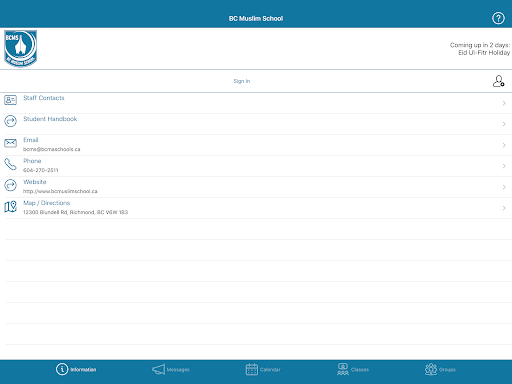Tap the user account icon
512x384 pixels.
pos(499,81)
